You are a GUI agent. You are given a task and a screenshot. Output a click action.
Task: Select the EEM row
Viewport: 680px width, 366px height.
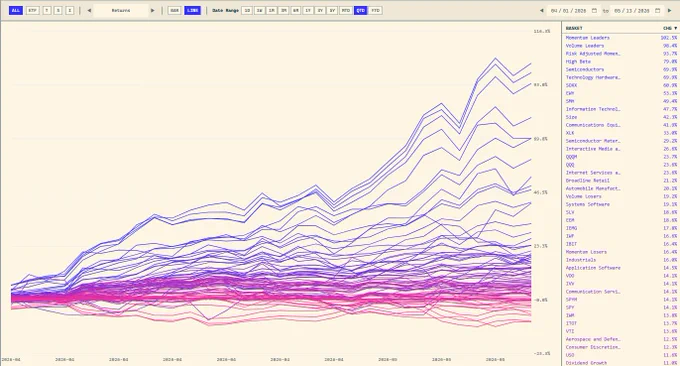[x=621, y=220]
